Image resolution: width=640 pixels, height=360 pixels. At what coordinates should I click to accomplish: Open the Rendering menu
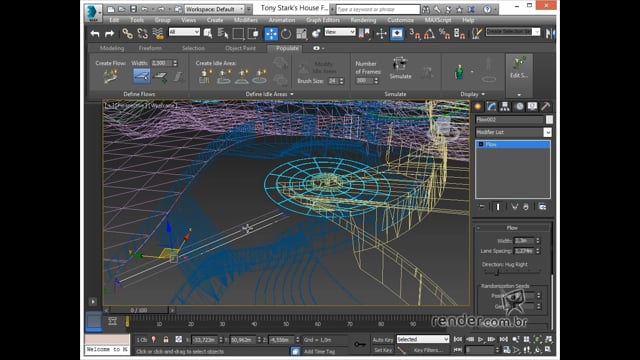pos(363,20)
